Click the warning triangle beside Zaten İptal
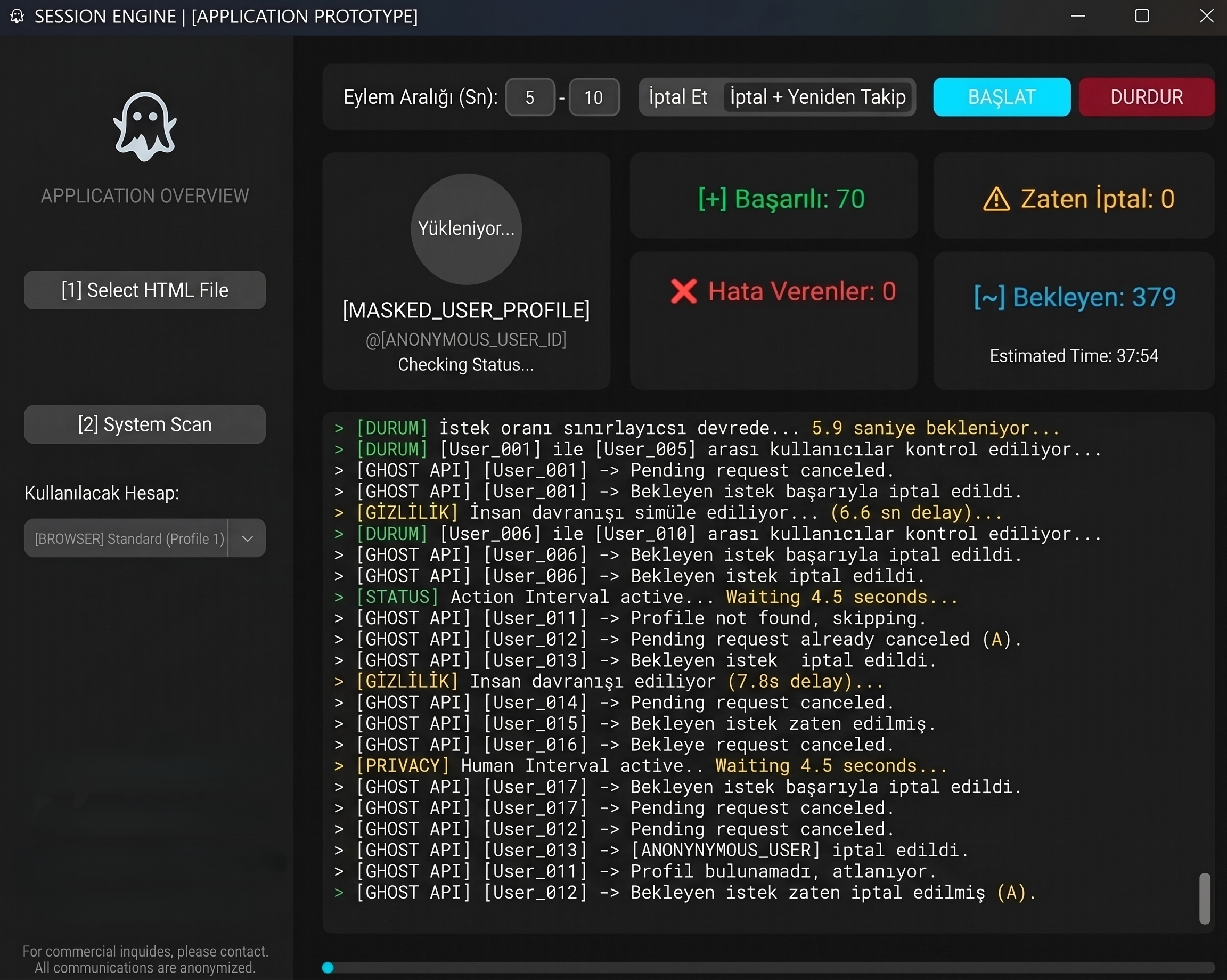Screen dimensions: 1227x980 click(x=996, y=199)
